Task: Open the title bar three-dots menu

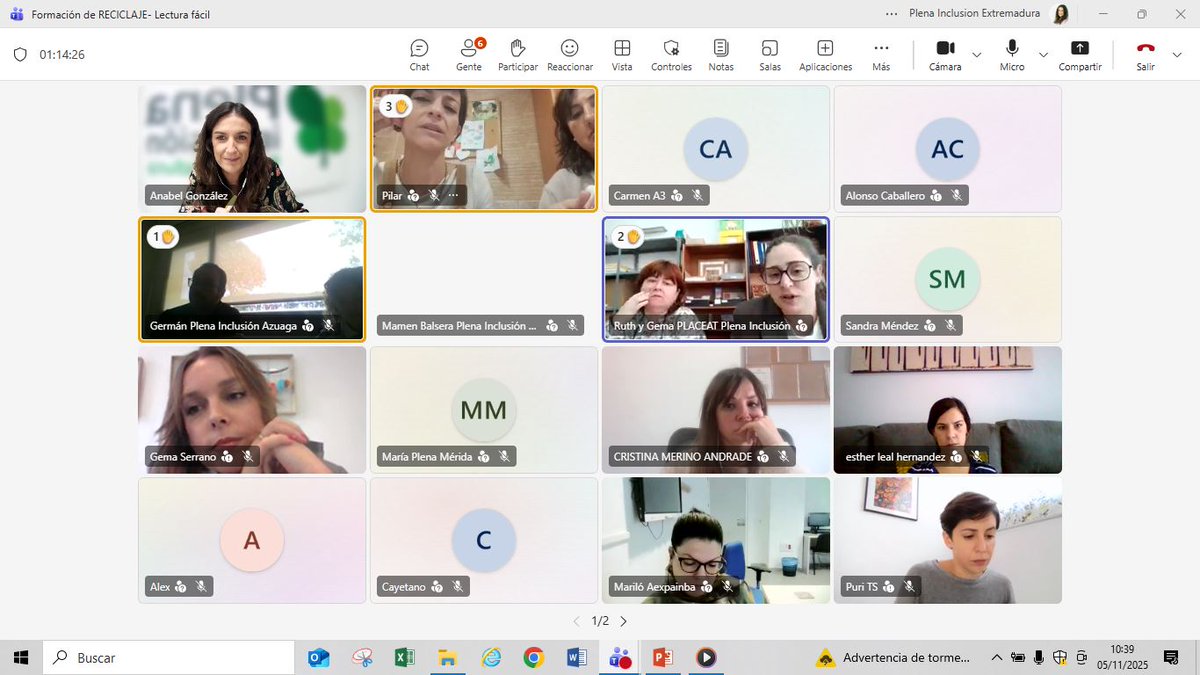Action: pyautogui.click(x=892, y=14)
